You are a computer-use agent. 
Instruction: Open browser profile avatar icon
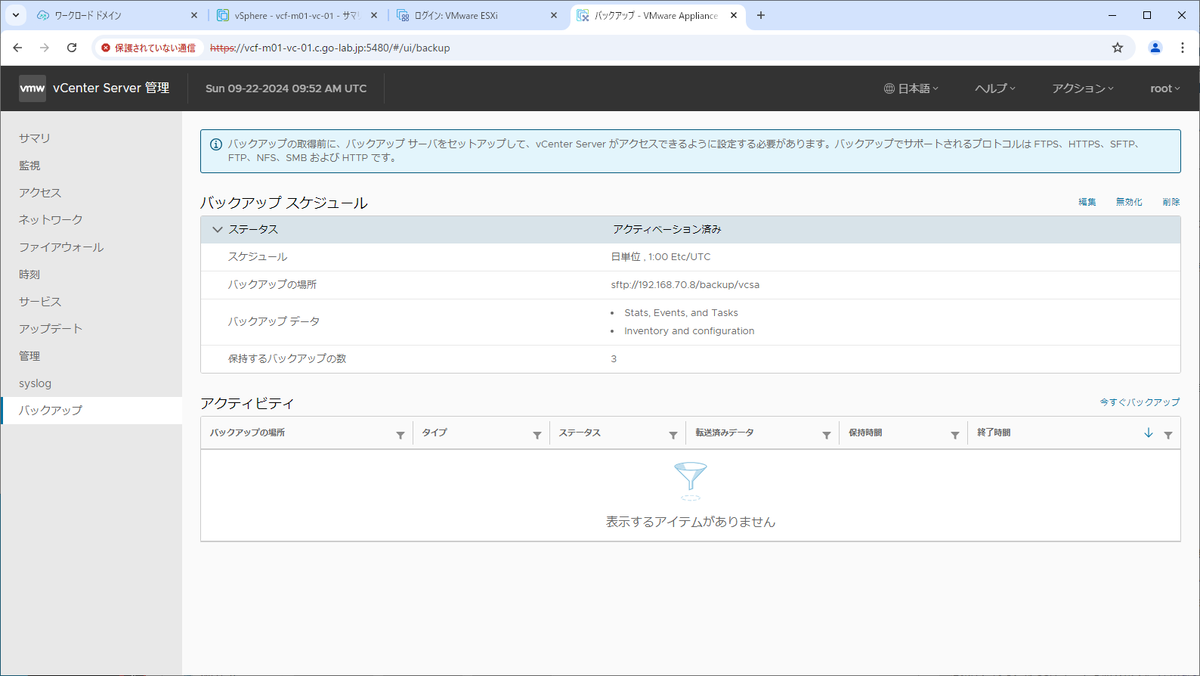point(1155,48)
